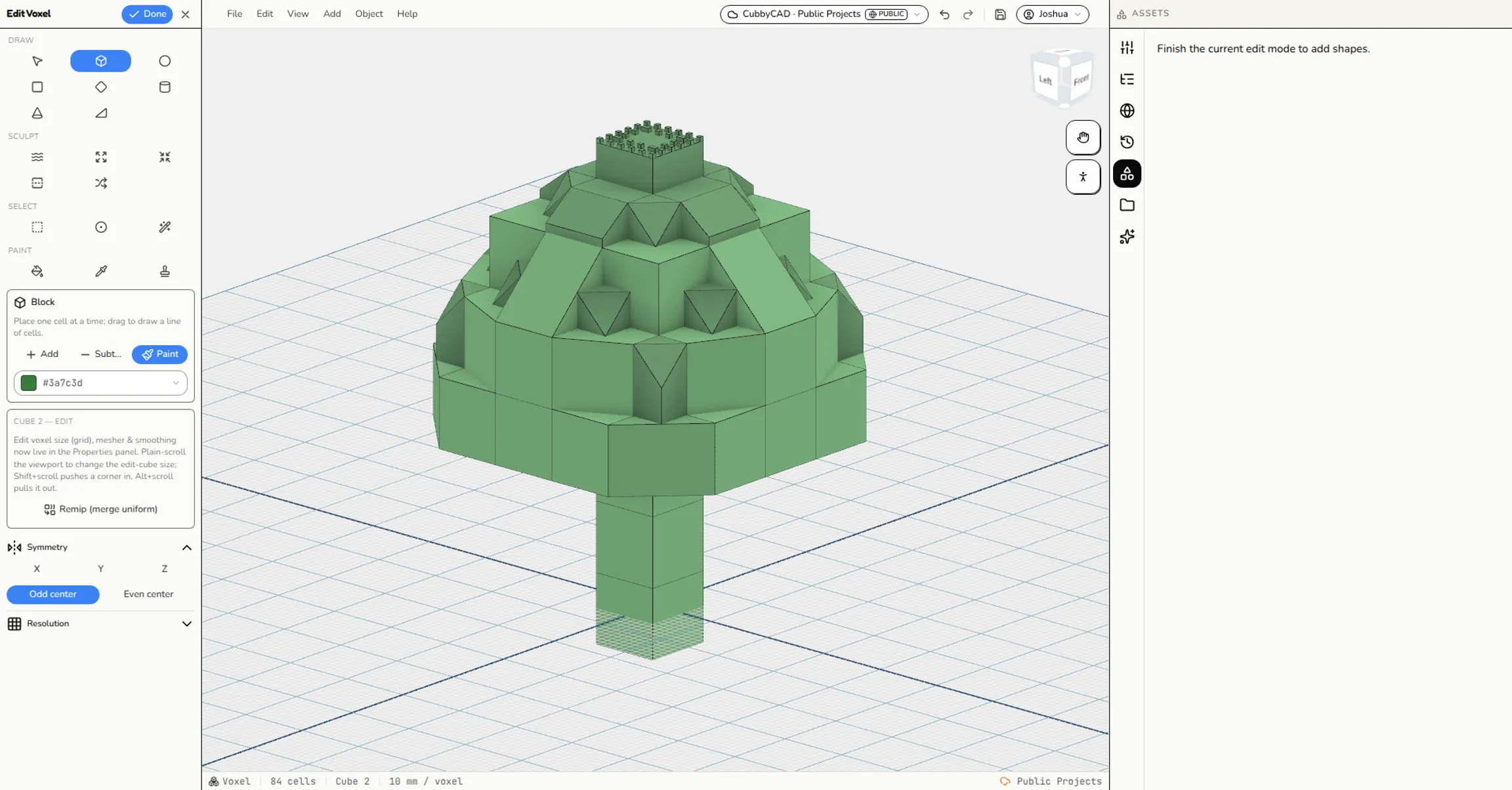Image resolution: width=1512 pixels, height=790 pixels.
Task: Open the Add menu
Action: (332, 14)
